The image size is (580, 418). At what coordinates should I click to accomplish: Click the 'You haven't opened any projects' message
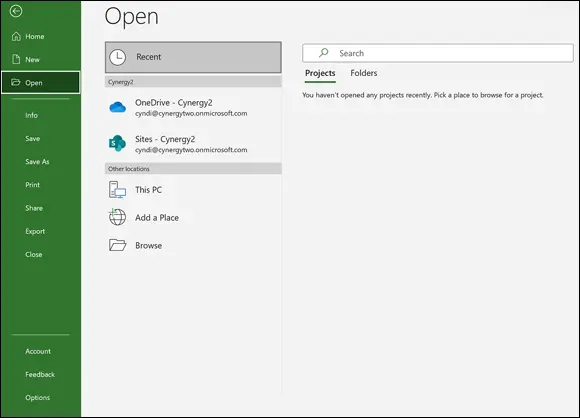click(422, 95)
